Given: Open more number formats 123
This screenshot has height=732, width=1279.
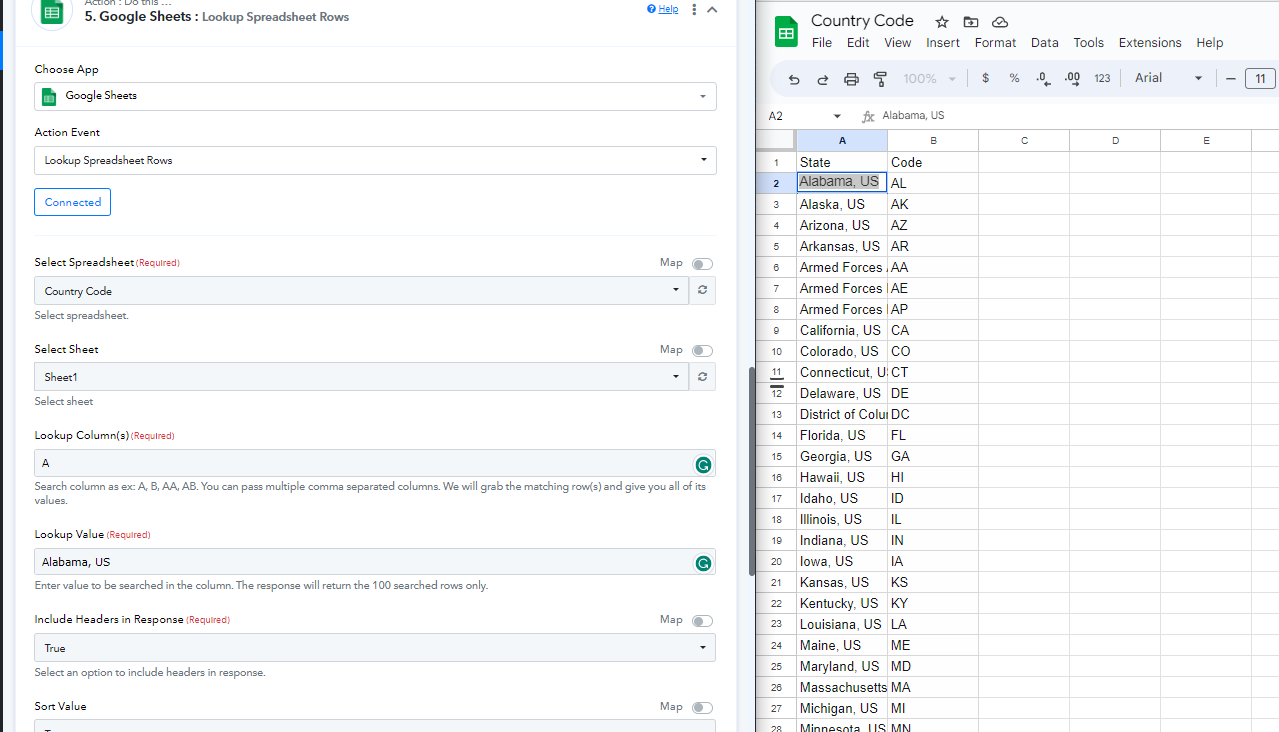Looking at the screenshot, I should pos(1102,78).
